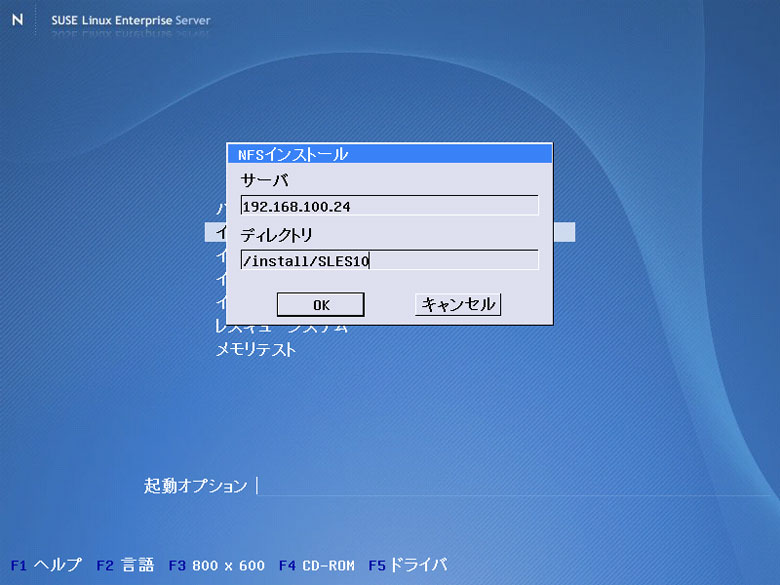Click the ディレクトリ label
This screenshot has height=585, width=780.
(x=277, y=234)
